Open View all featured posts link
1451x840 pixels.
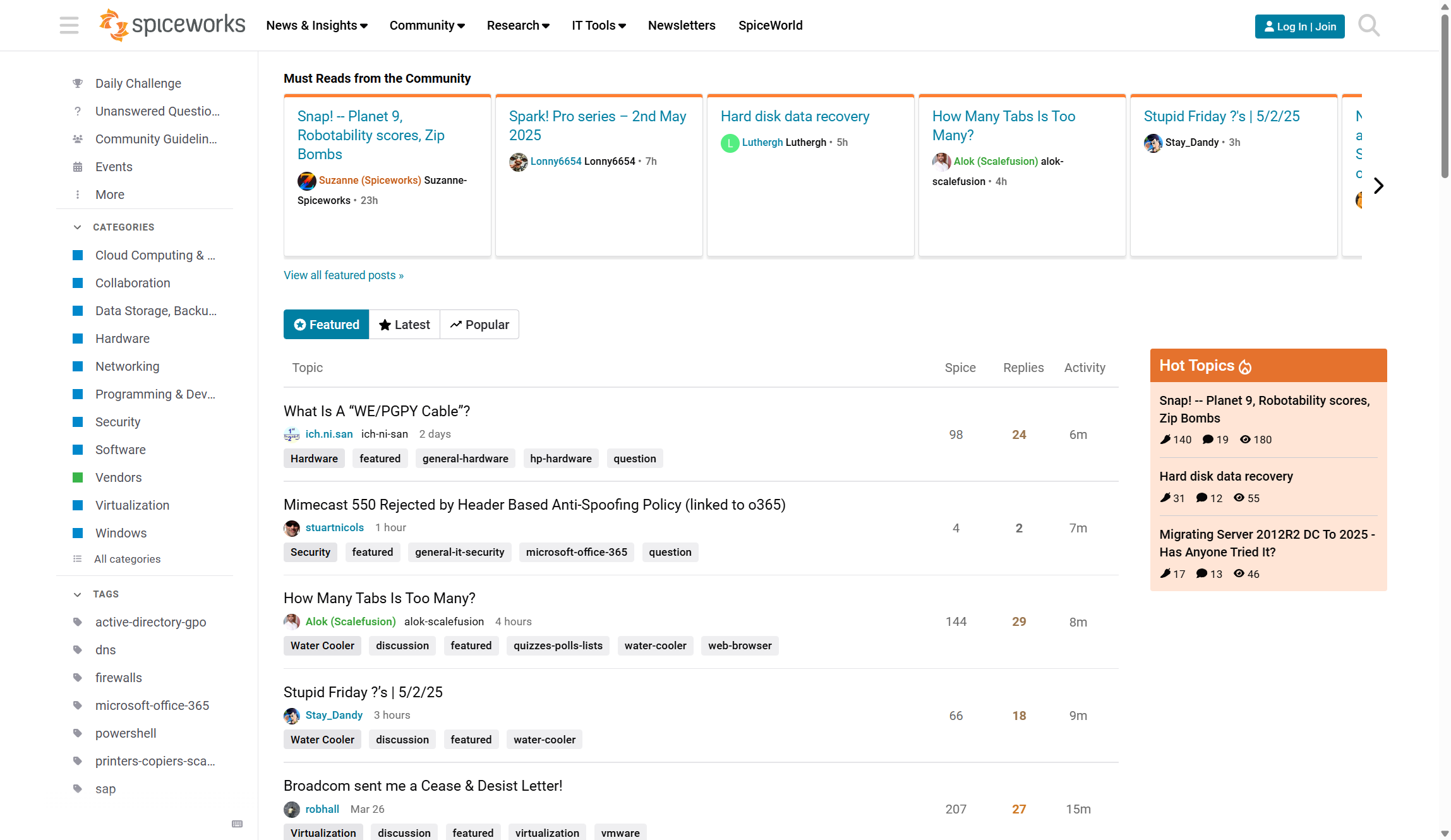click(344, 275)
